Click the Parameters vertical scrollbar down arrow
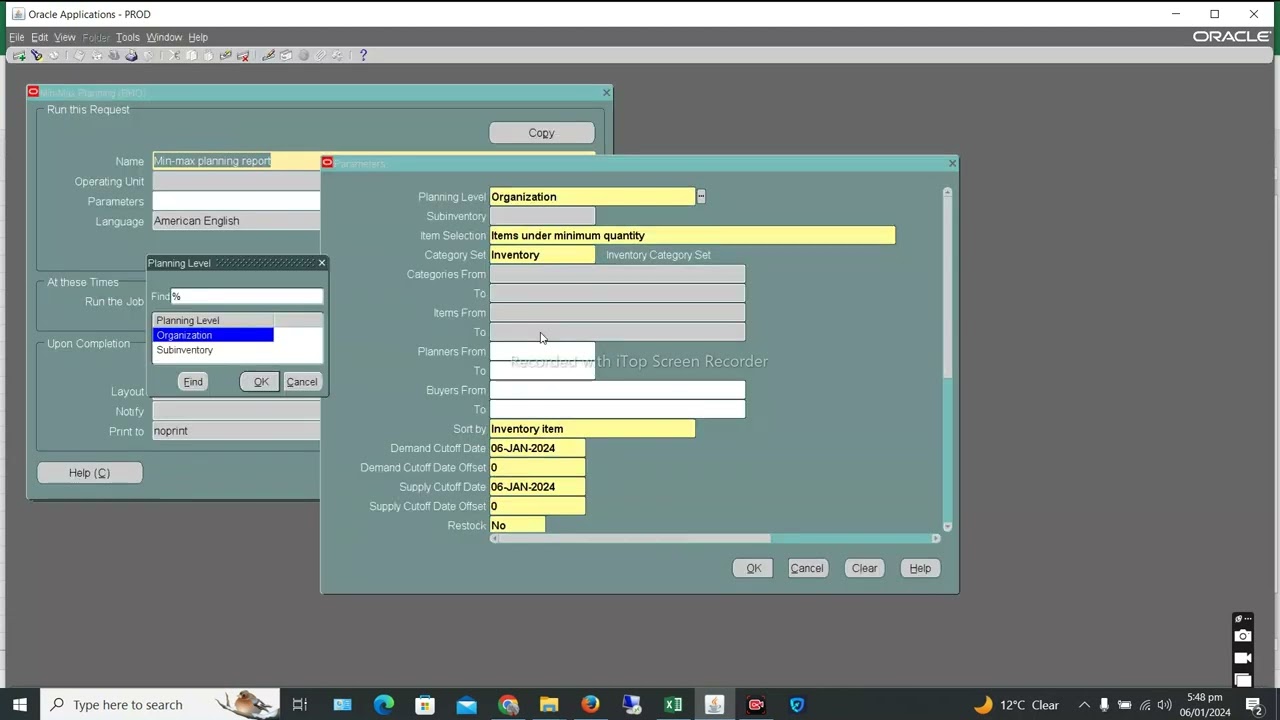 [947, 526]
